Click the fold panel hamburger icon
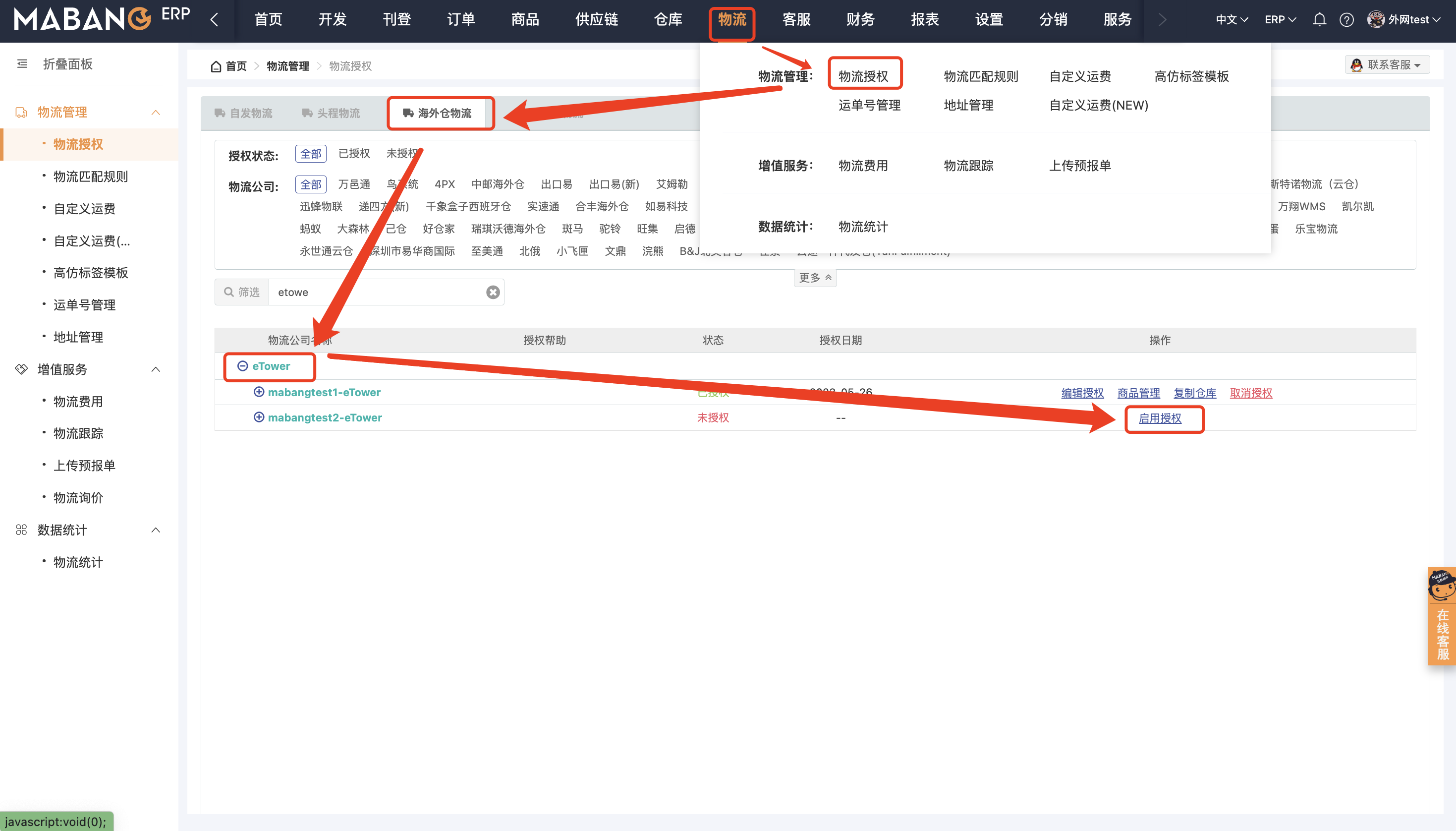 (x=22, y=64)
